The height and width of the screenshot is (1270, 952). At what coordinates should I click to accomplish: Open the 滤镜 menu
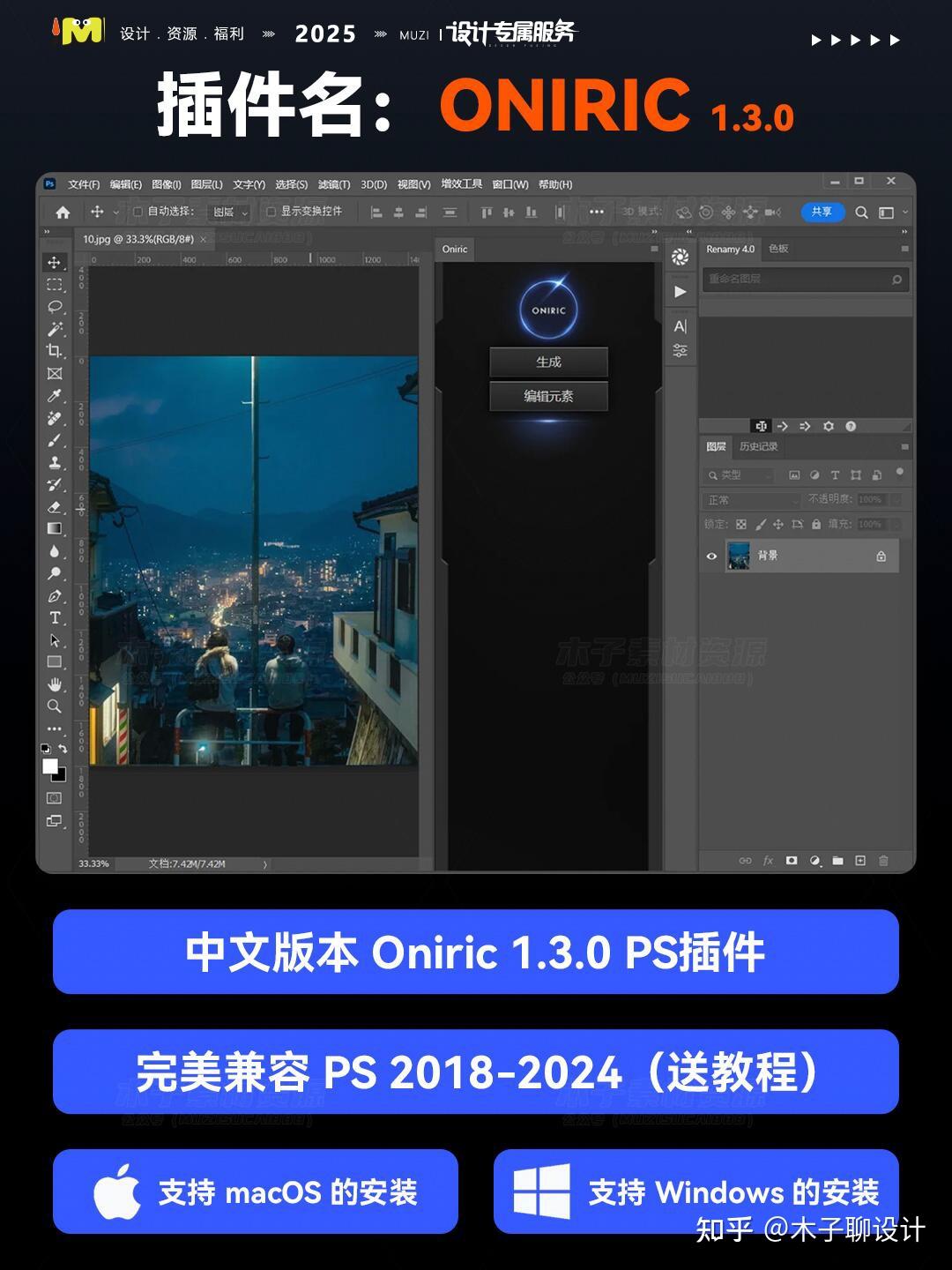[x=332, y=184]
